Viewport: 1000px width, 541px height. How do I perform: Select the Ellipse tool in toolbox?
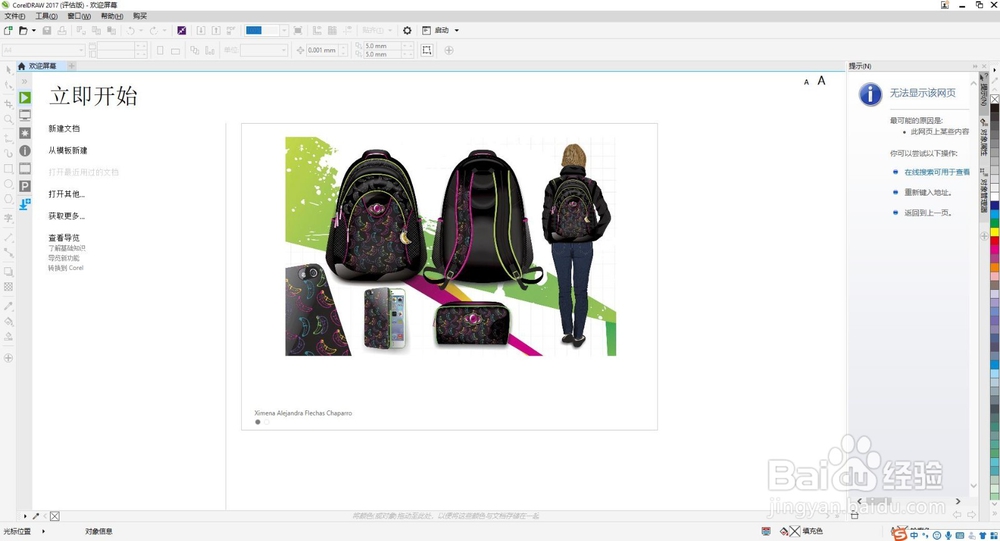pyautogui.click(x=8, y=184)
